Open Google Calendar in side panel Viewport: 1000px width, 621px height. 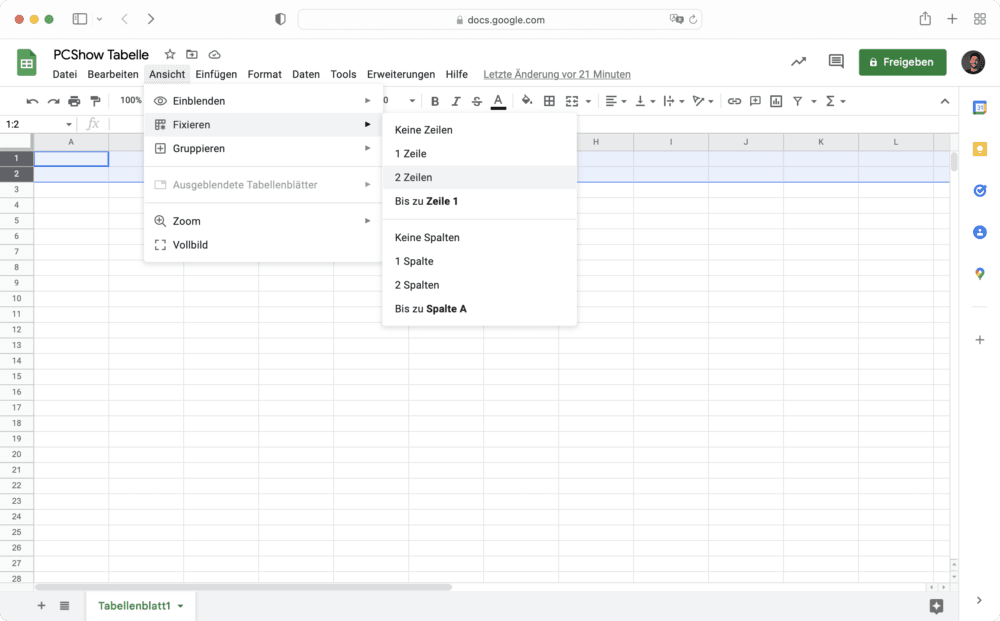coord(980,108)
